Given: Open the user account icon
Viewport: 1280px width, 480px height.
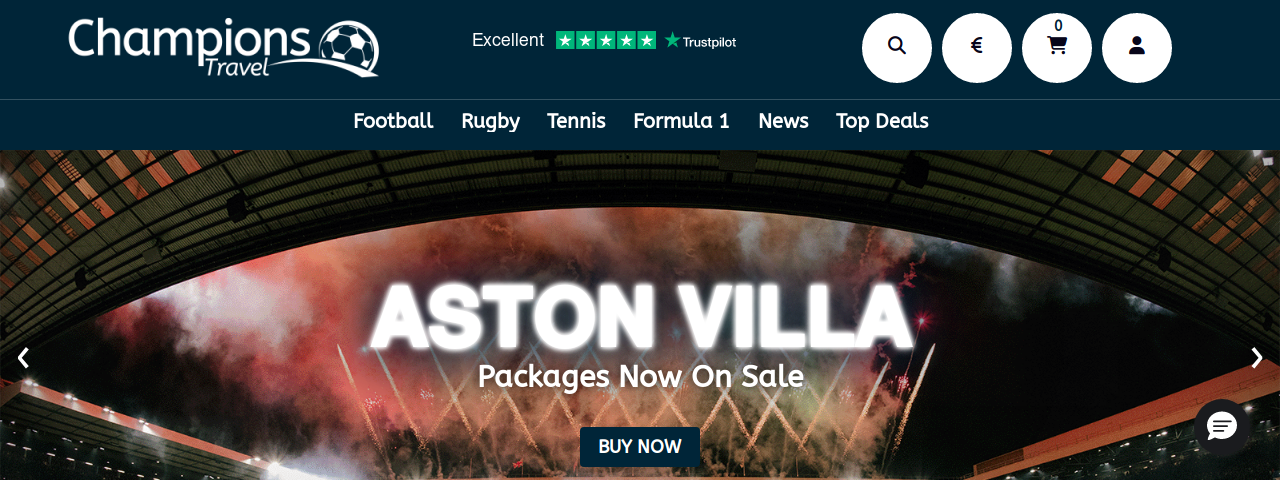Looking at the screenshot, I should click(x=1137, y=47).
